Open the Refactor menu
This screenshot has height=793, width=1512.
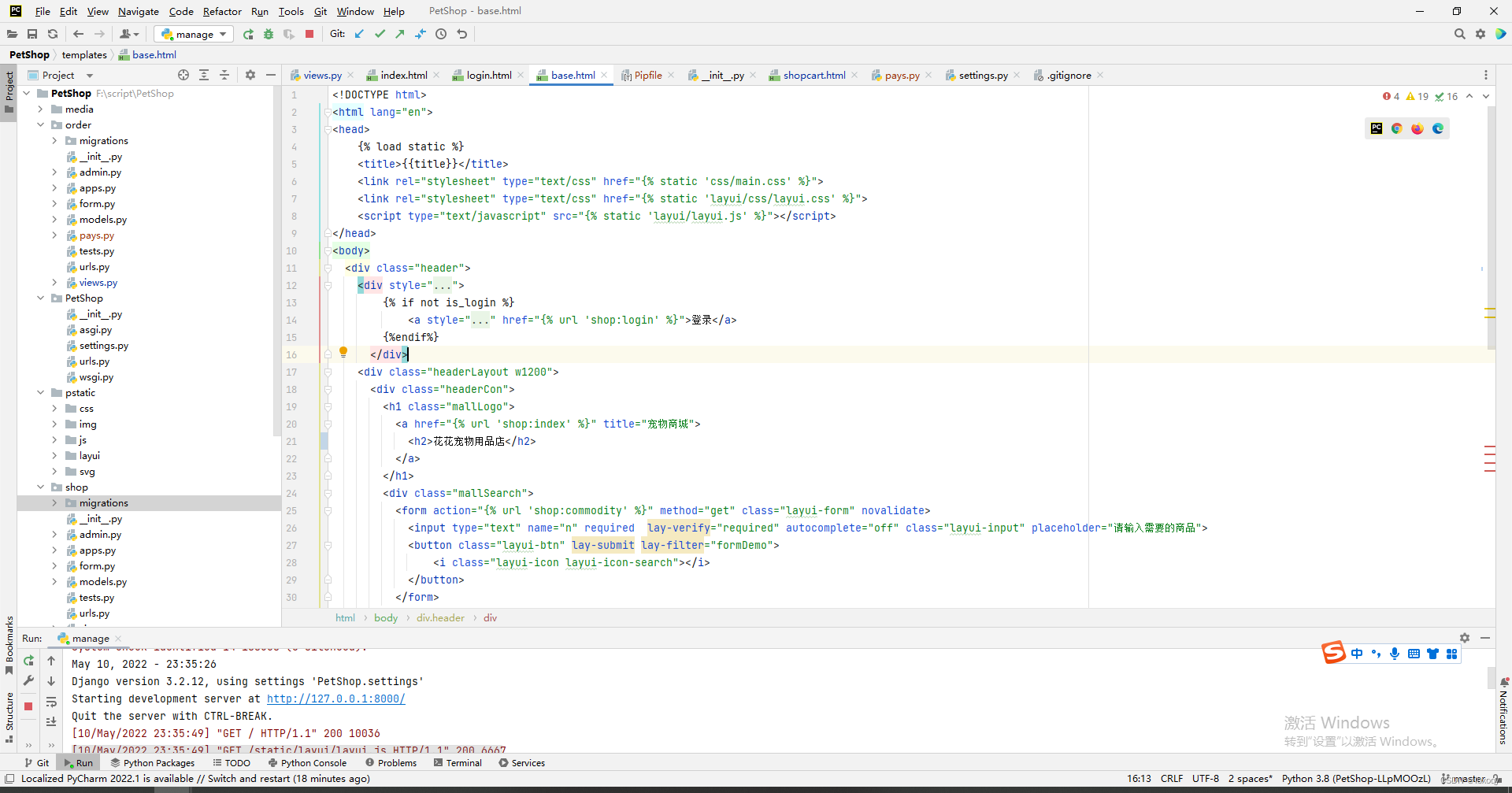(x=222, y=11)
